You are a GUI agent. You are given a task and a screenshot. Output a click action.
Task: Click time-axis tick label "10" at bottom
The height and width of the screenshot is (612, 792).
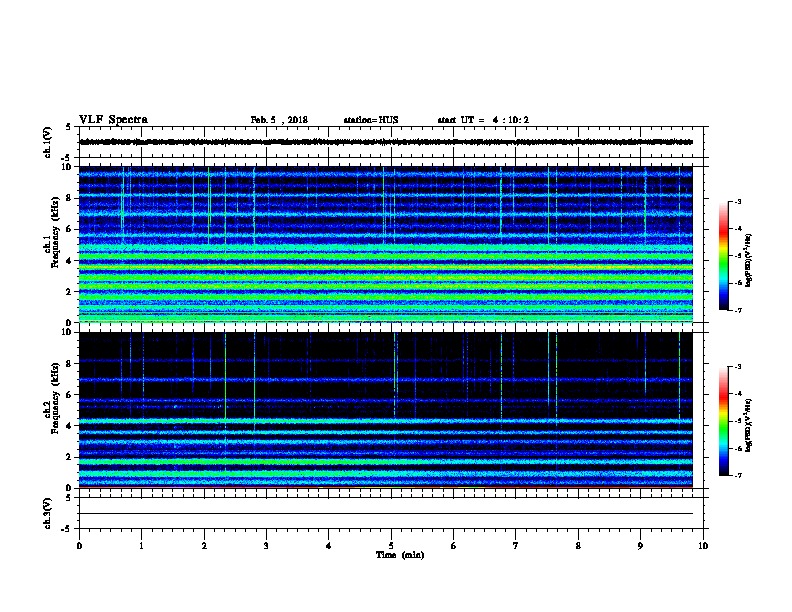(x=703, y=545)
